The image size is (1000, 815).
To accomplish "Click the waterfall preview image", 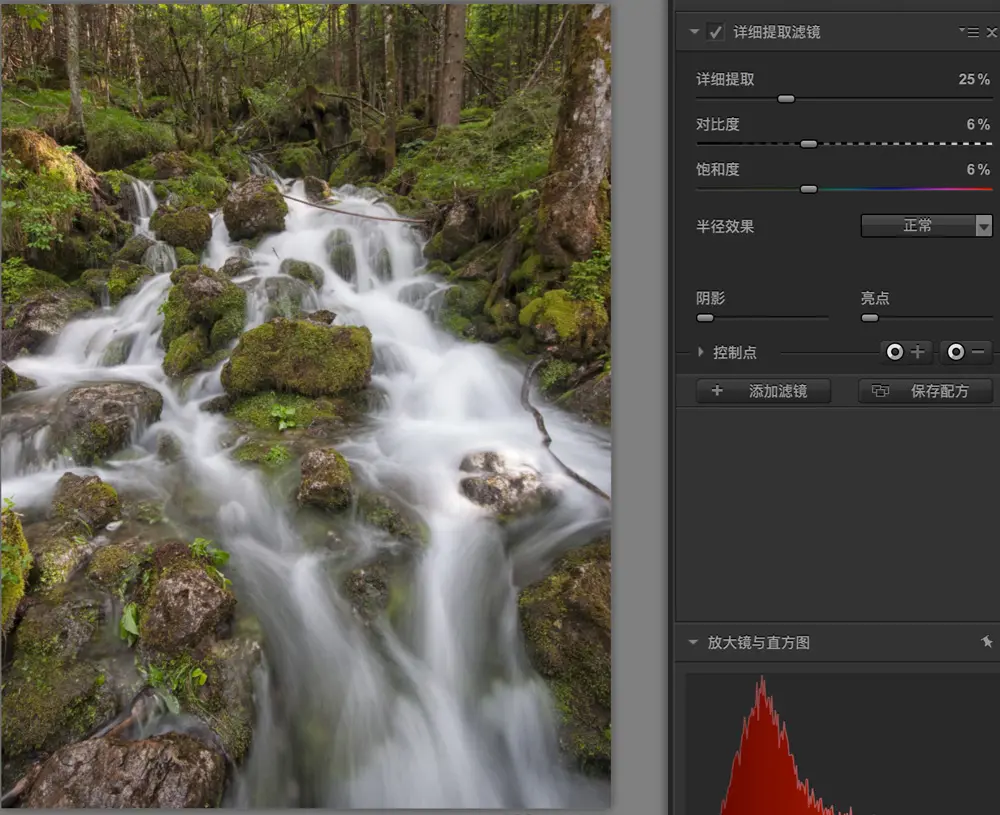I will (305, 406).
